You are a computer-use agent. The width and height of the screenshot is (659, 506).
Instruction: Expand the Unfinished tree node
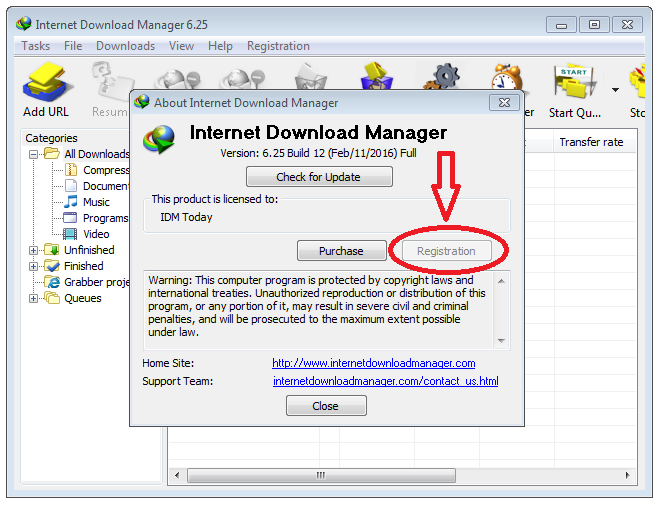click(33, 250)
